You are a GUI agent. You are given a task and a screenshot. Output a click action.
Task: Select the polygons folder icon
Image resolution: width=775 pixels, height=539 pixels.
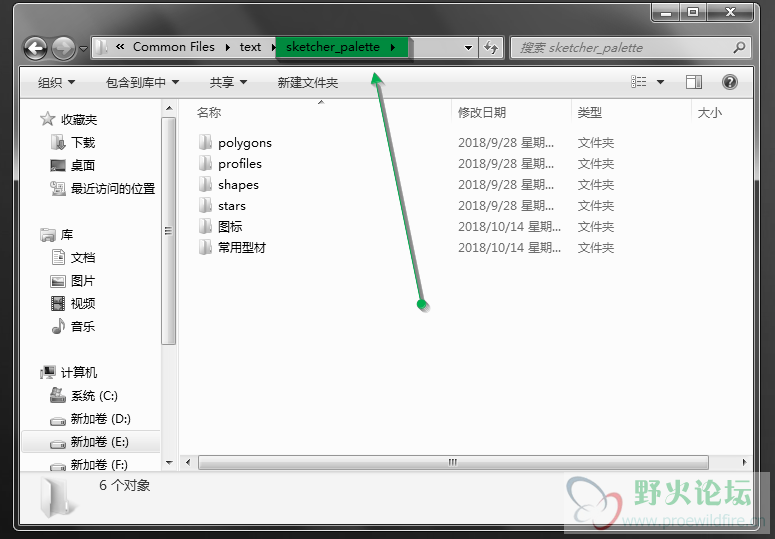pos(205,142)
